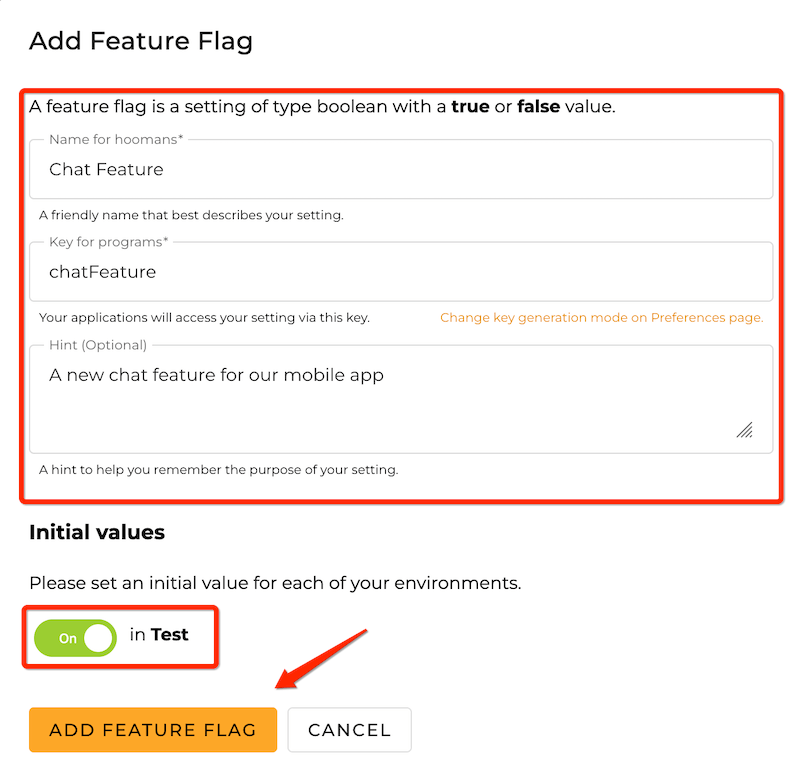The image size is (800, 772).
Task: Dismiss the form with the CANCEL button
Action: point(349,730)
